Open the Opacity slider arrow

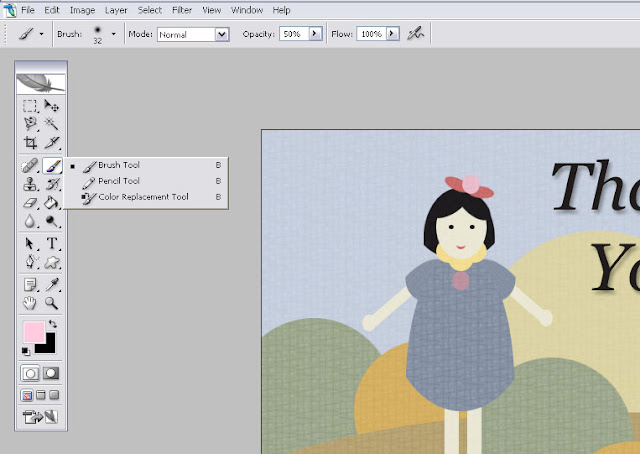pyautogui.click(x=315, y=33)
